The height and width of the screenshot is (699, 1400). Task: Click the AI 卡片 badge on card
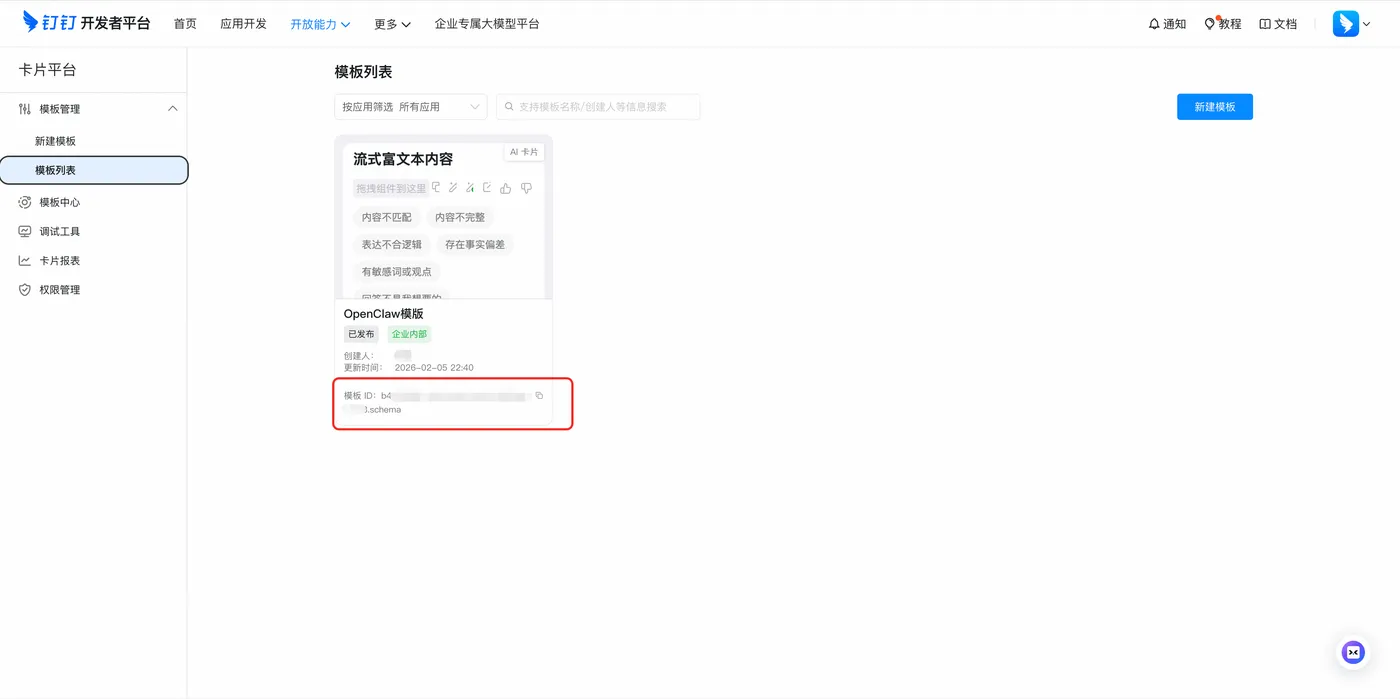[x=524, y=152]
